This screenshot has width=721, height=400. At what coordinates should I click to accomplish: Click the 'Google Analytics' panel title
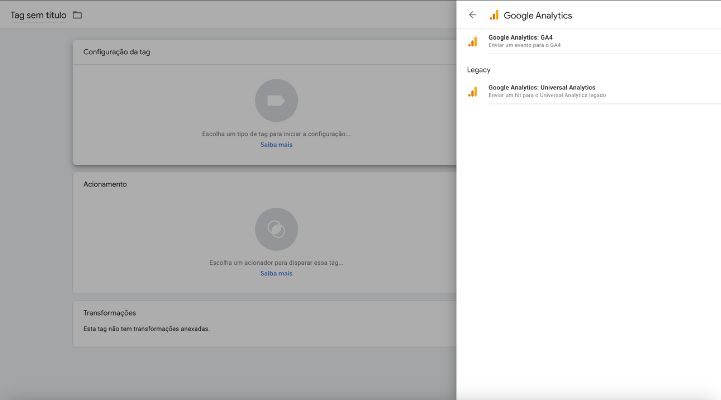(538, 15)
